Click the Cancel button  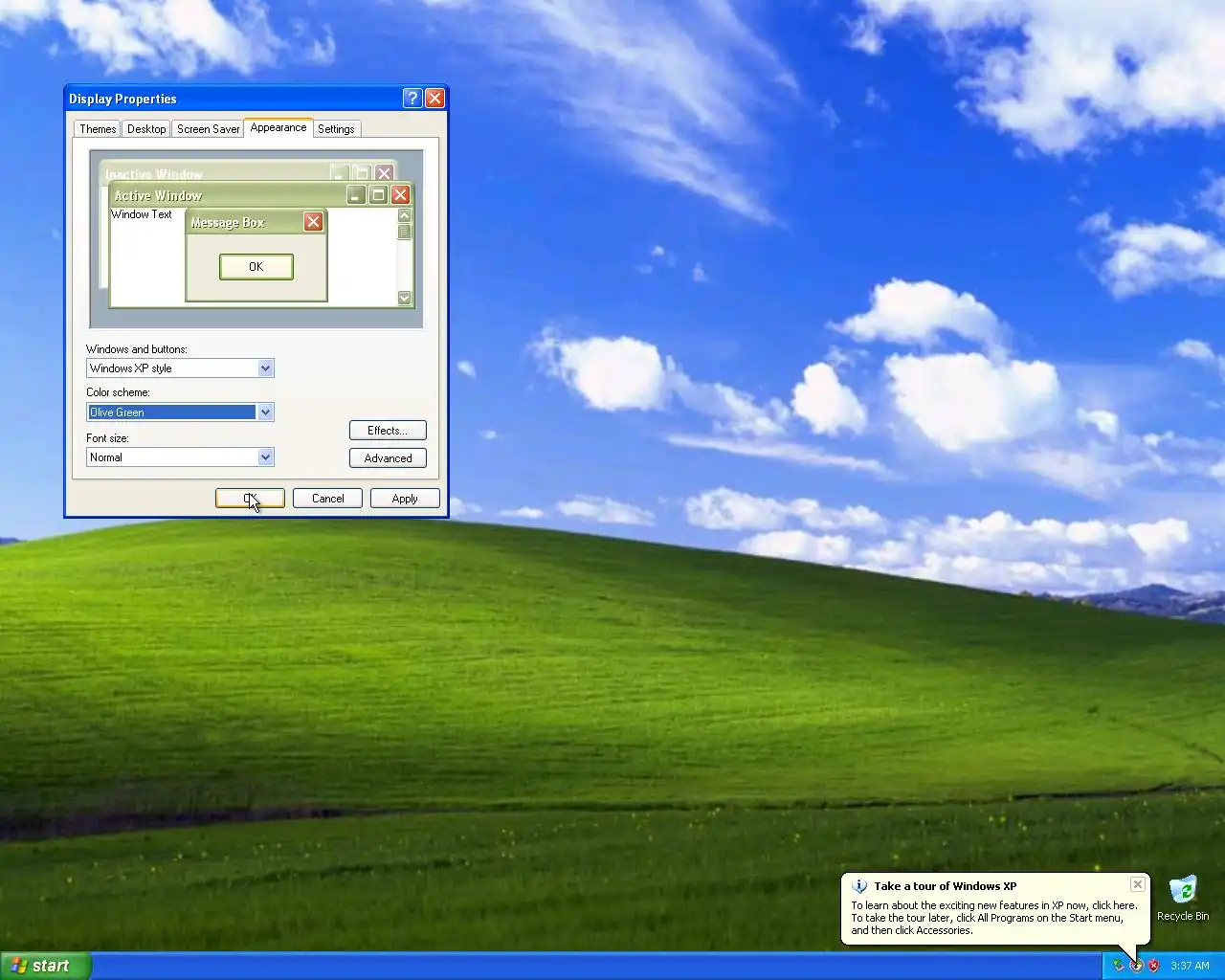point(327,499)
